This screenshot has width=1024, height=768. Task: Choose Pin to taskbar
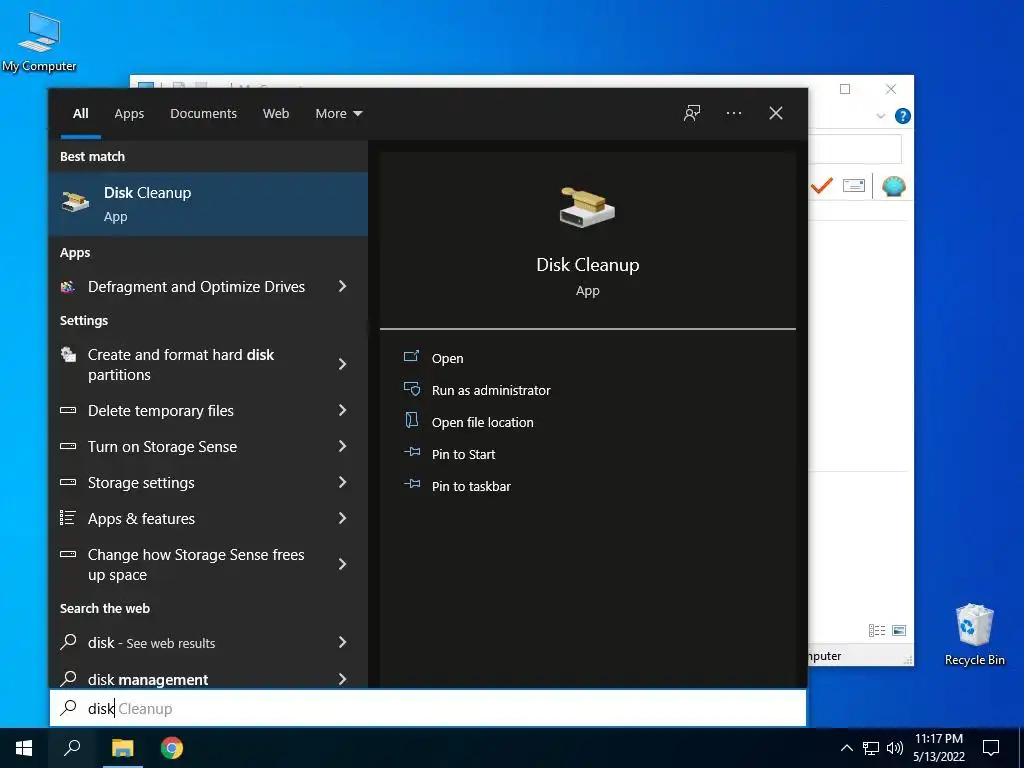click(x=472, y=487)
